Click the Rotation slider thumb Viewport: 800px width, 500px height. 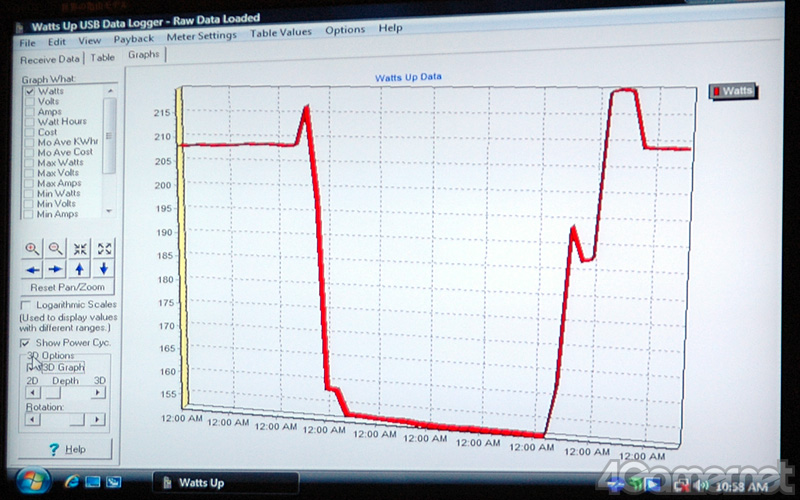77,419
